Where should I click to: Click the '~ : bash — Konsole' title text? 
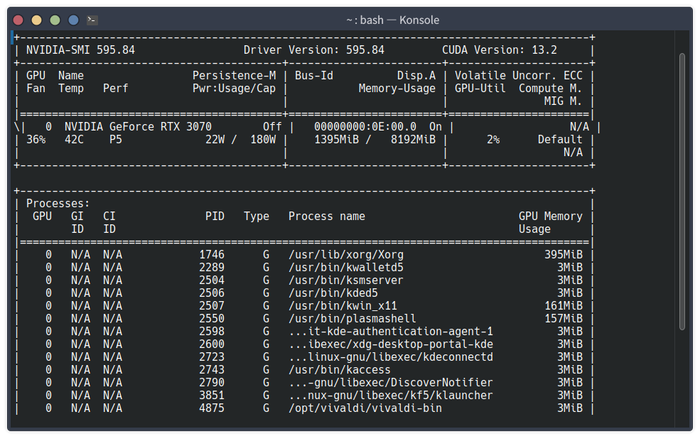392,20
